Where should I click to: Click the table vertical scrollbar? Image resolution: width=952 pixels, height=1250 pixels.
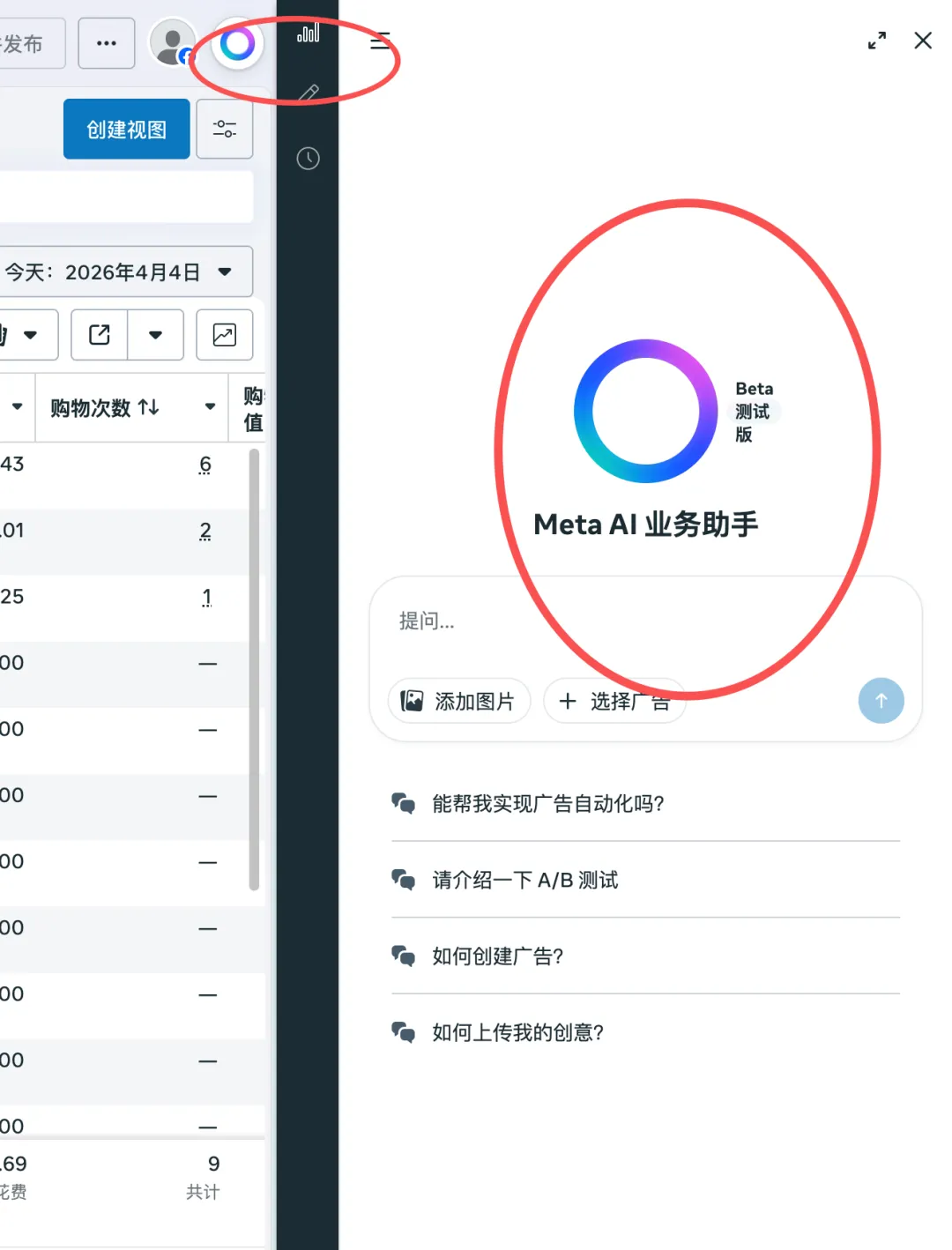[x=254, y=670]
